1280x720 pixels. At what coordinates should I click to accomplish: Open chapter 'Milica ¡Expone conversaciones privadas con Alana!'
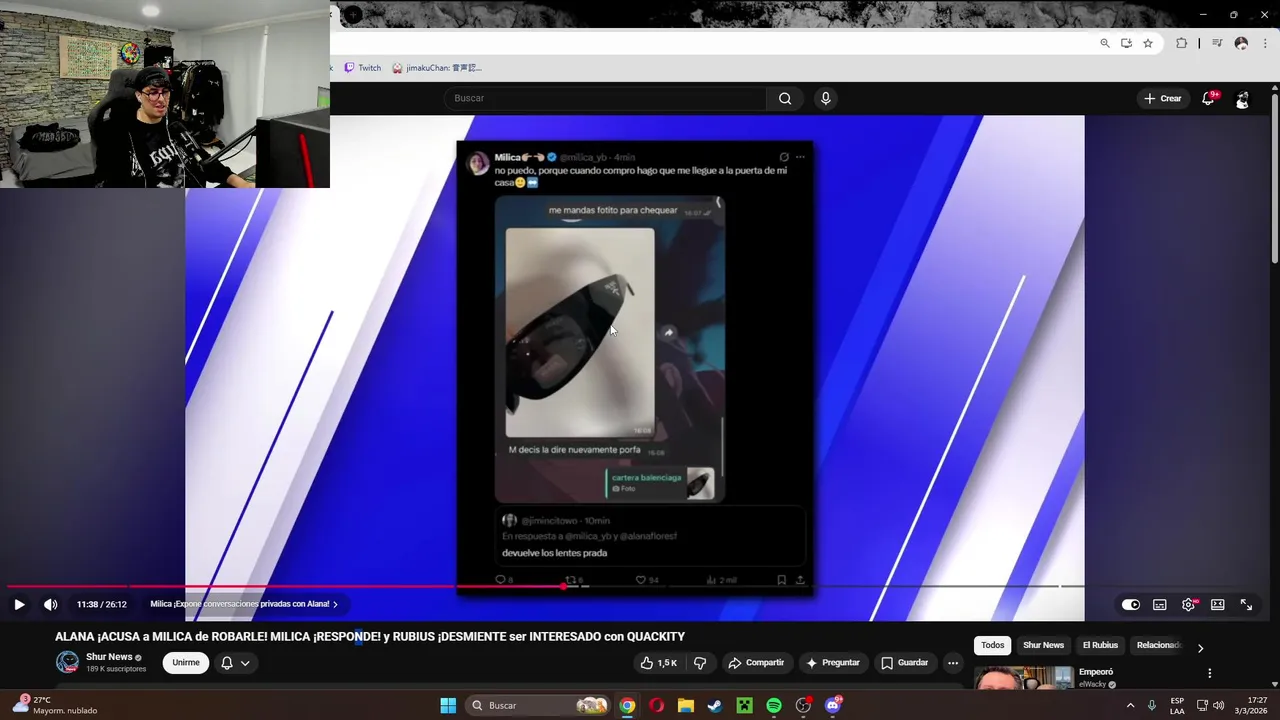click(x=244, y=604)
